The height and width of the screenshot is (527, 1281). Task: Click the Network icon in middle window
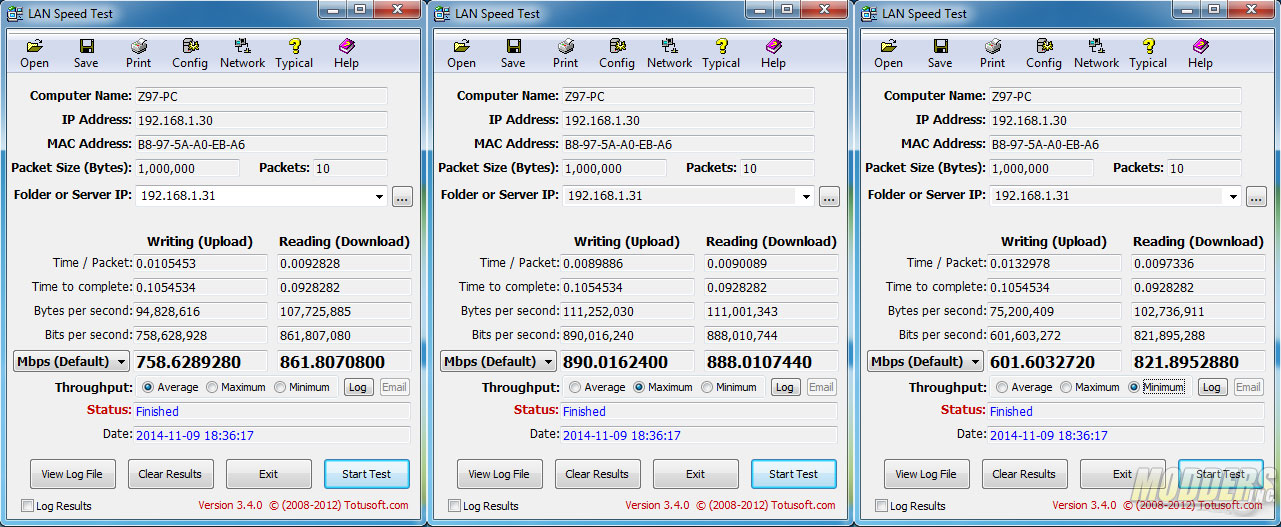click(x=670, y=46)
